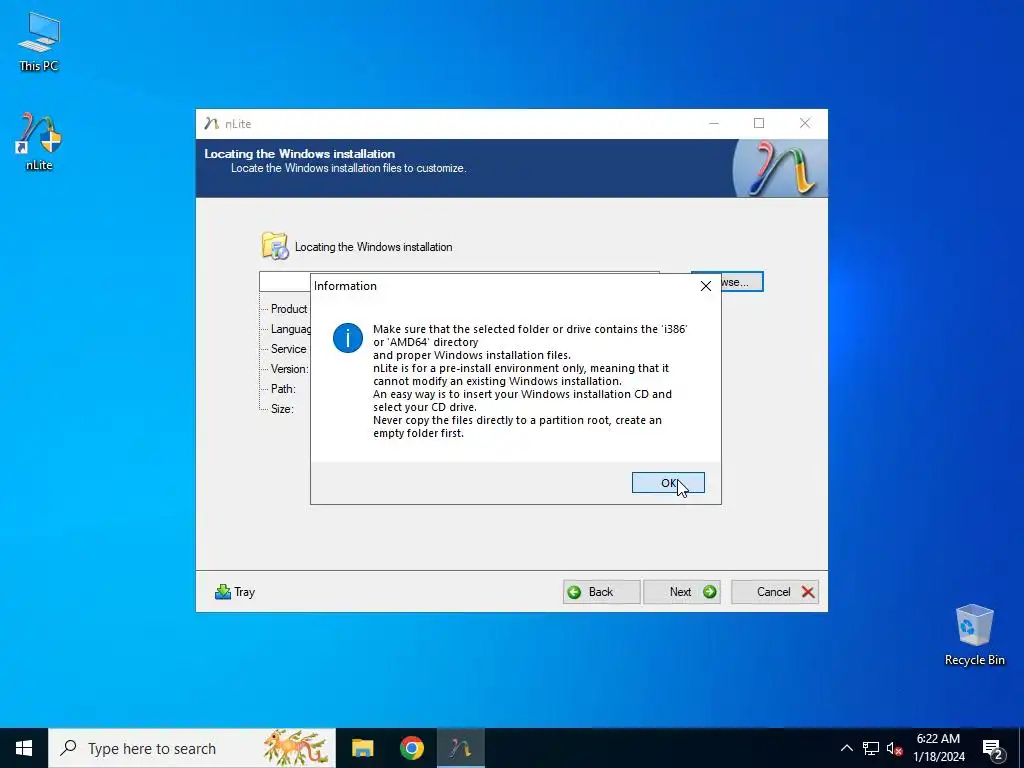Maximize the nLite window
Image resolution: width=1024 pixels, height=768 pixels.
pos(759,123)
